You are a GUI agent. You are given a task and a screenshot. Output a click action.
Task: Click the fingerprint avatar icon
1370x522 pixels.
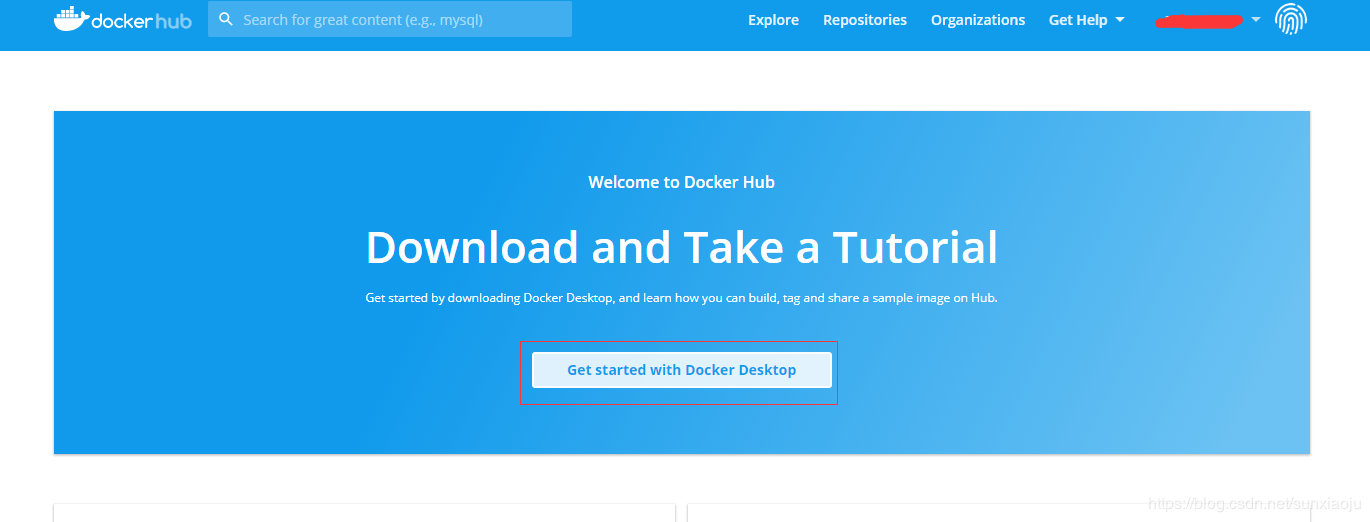click(x=1291, y=19)
